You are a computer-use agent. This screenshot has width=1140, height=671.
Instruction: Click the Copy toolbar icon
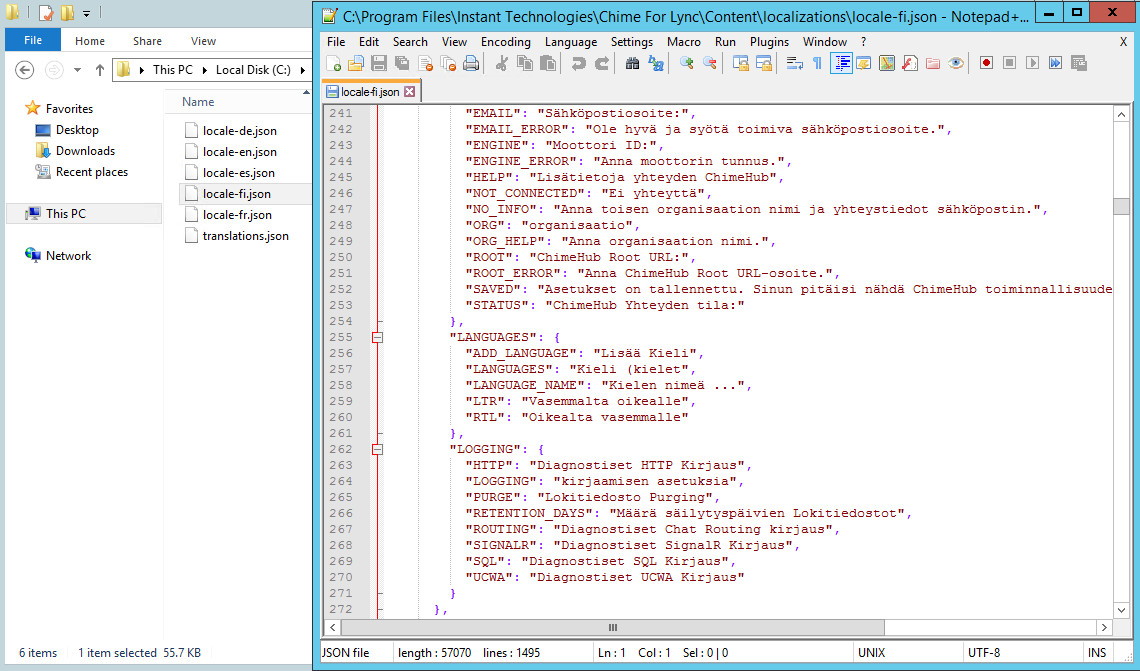[x=524, y=64]
